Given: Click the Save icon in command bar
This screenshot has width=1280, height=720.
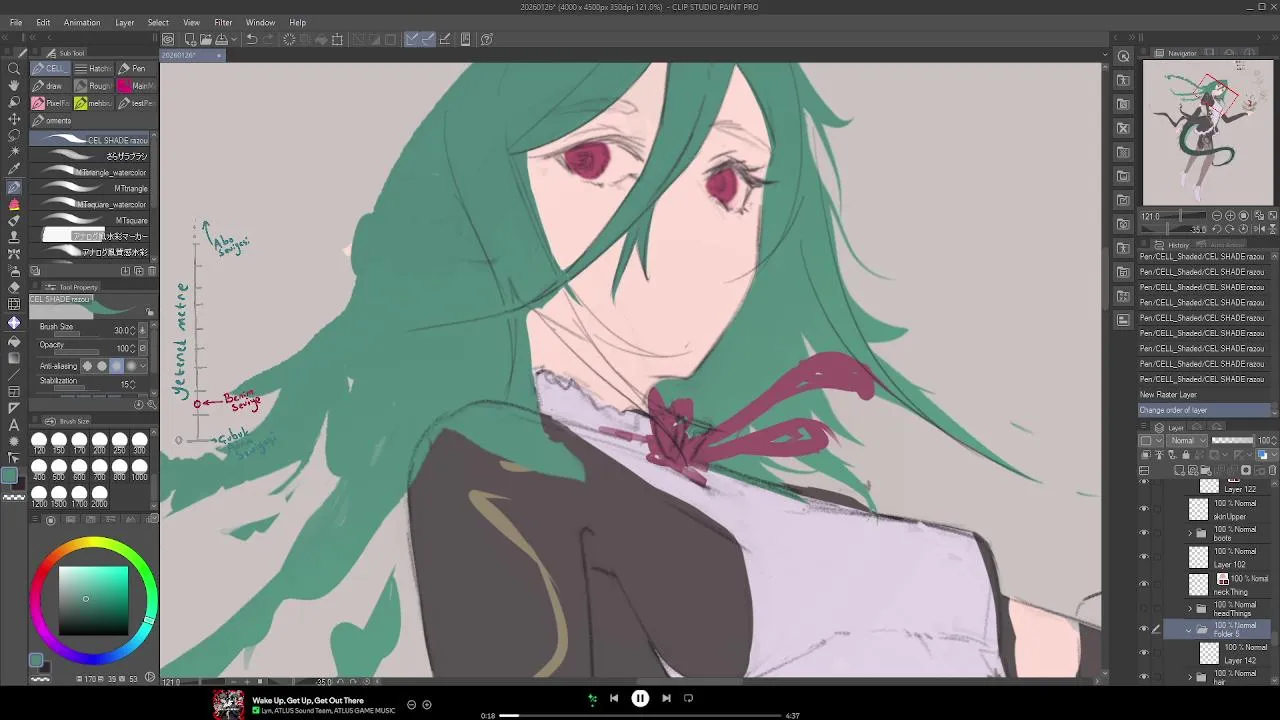Looking at the screenshot, I should pos(222,39).
